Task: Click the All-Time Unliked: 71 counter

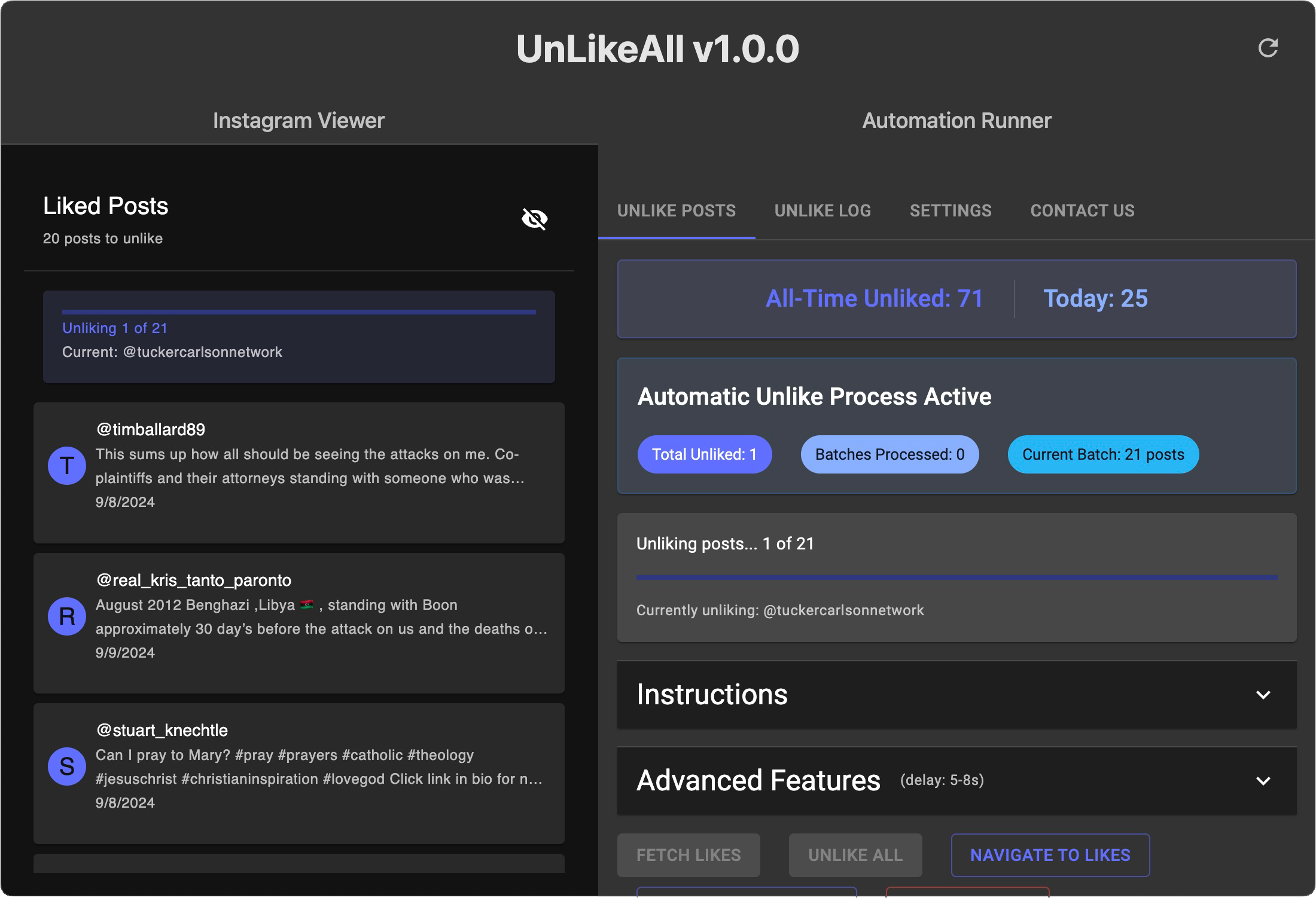Action: coord(874,298)
